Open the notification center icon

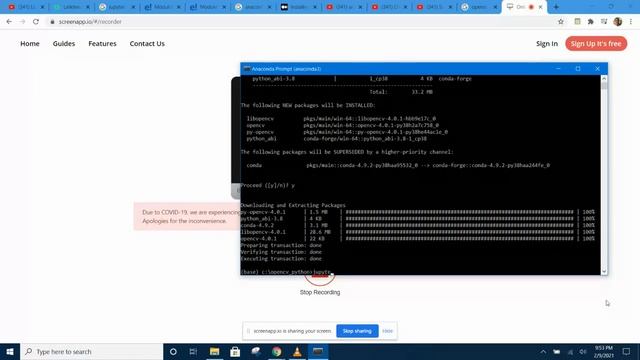(627, 351)
